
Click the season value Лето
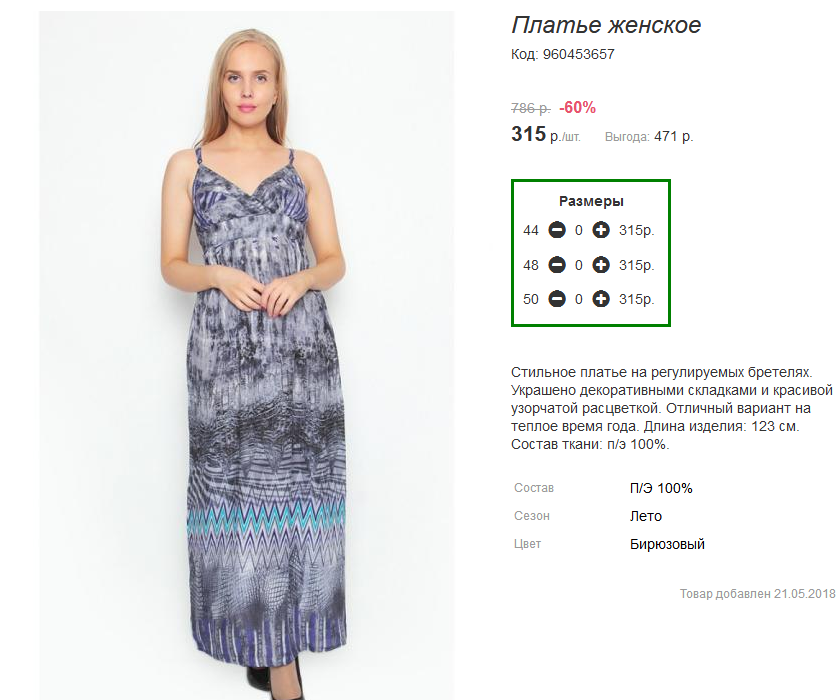click(x=645, y=516)
